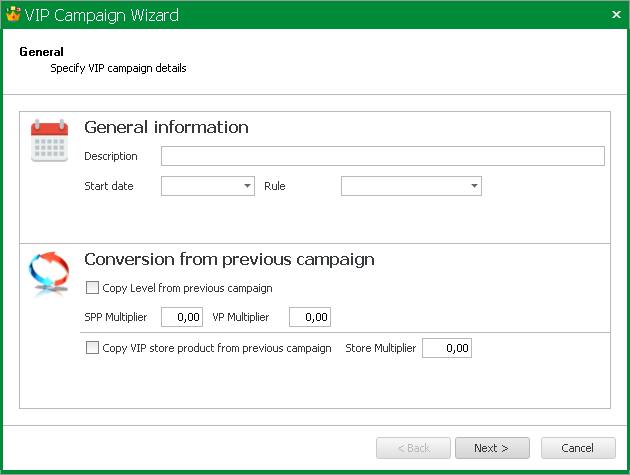
Task: Click the circular arrows conversion icon
Action: point(49,273)
